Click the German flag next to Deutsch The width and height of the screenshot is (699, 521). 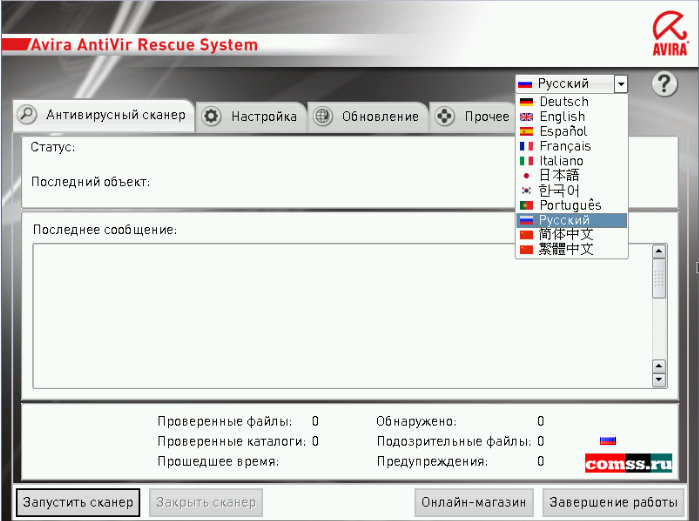tap(526, 102)
